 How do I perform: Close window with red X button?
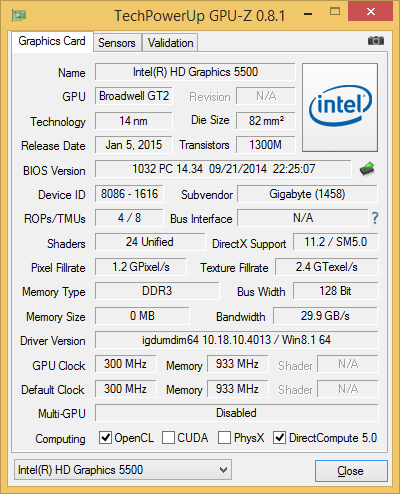click(x=370, y=11)
